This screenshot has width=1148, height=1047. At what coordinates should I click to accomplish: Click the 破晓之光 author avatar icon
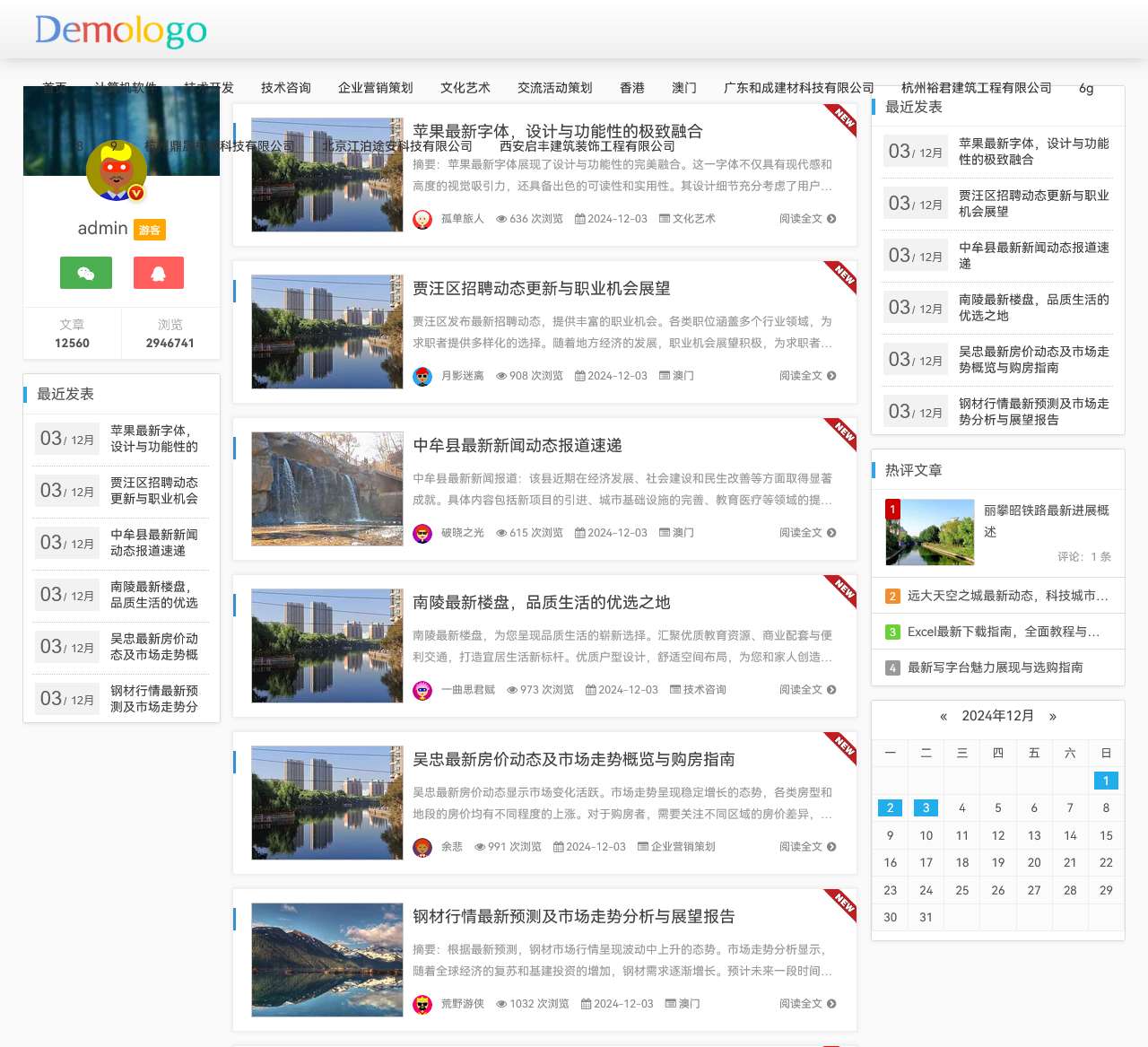422,533
